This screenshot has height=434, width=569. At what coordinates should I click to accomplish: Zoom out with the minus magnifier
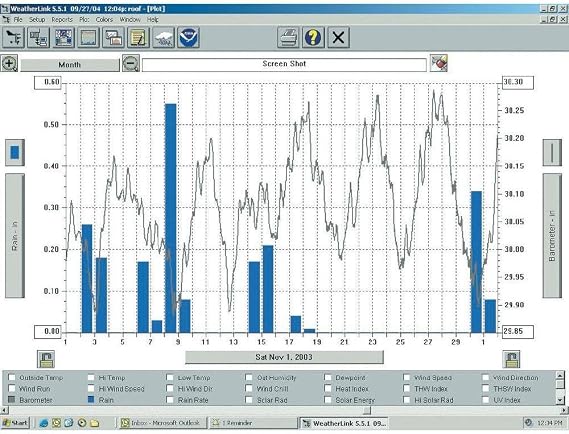(131, 64)
